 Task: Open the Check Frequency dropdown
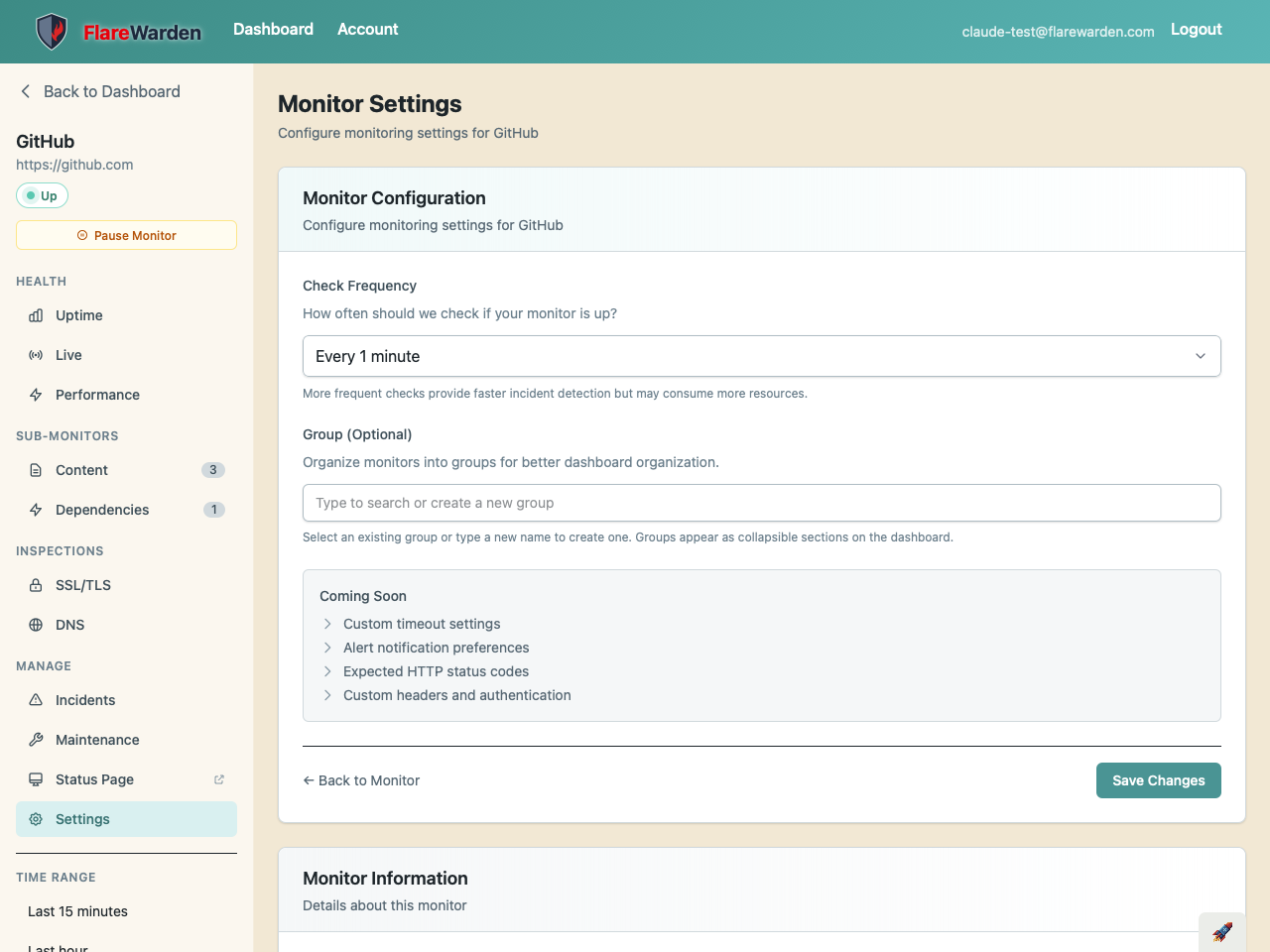[761, 356]
